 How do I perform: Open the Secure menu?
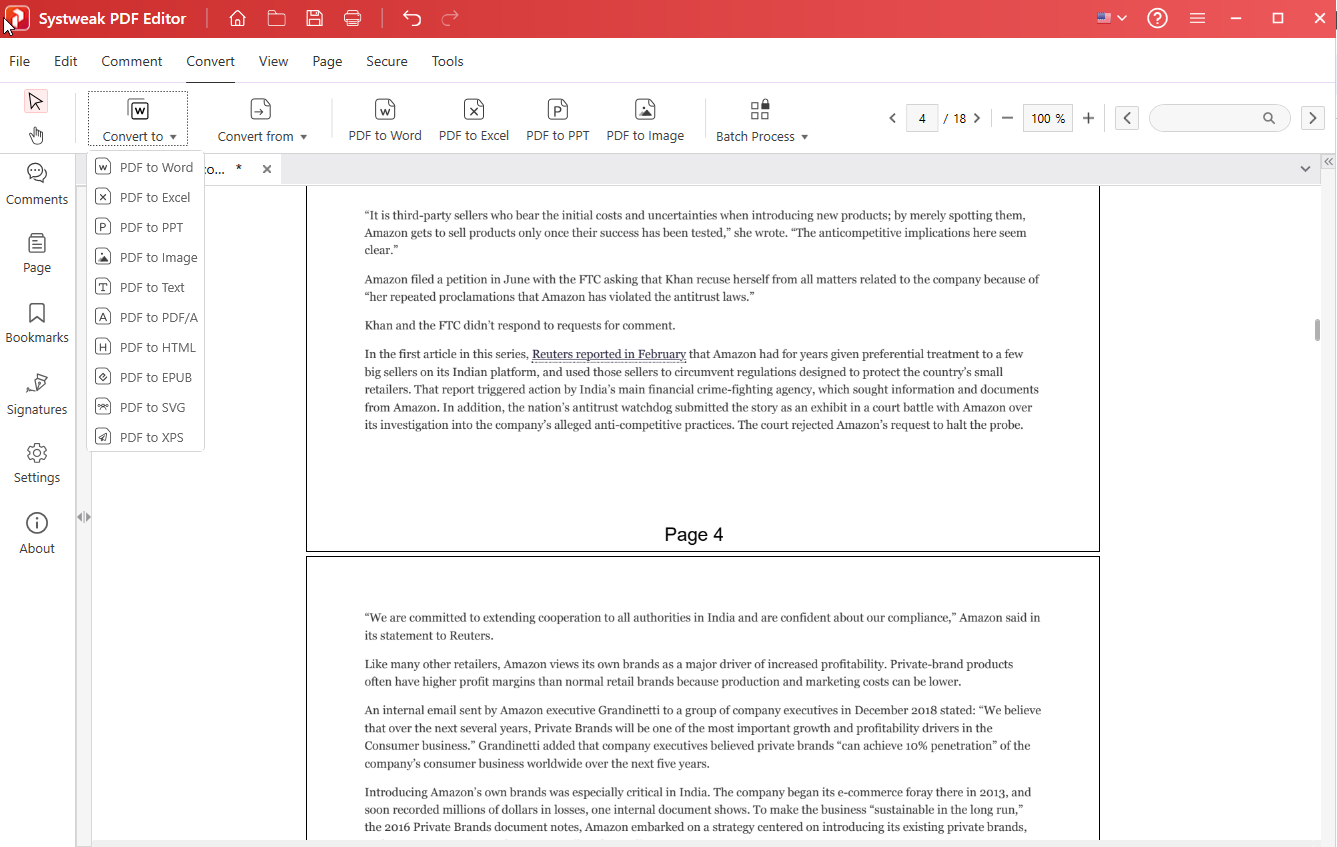tap(387, 61)
